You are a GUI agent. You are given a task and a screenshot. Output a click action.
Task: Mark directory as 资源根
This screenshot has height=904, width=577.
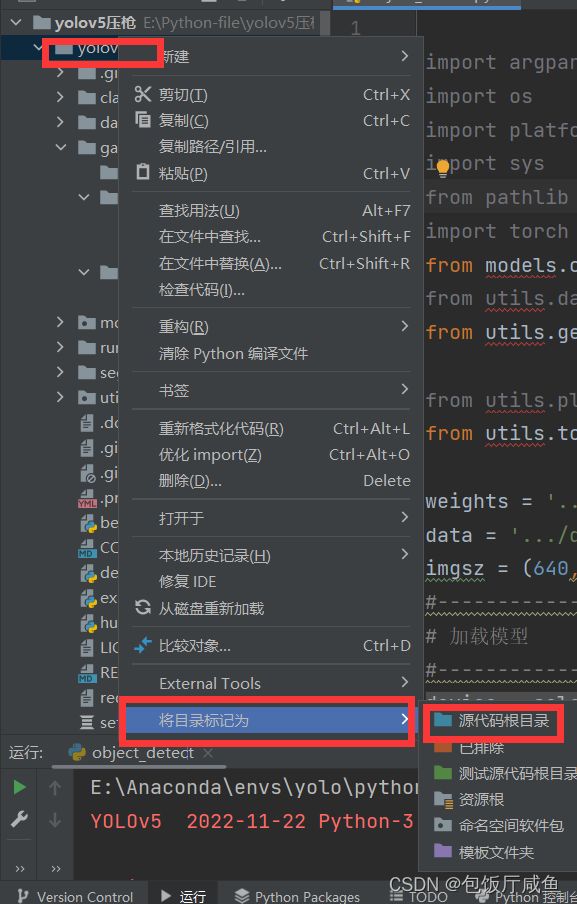499,799
